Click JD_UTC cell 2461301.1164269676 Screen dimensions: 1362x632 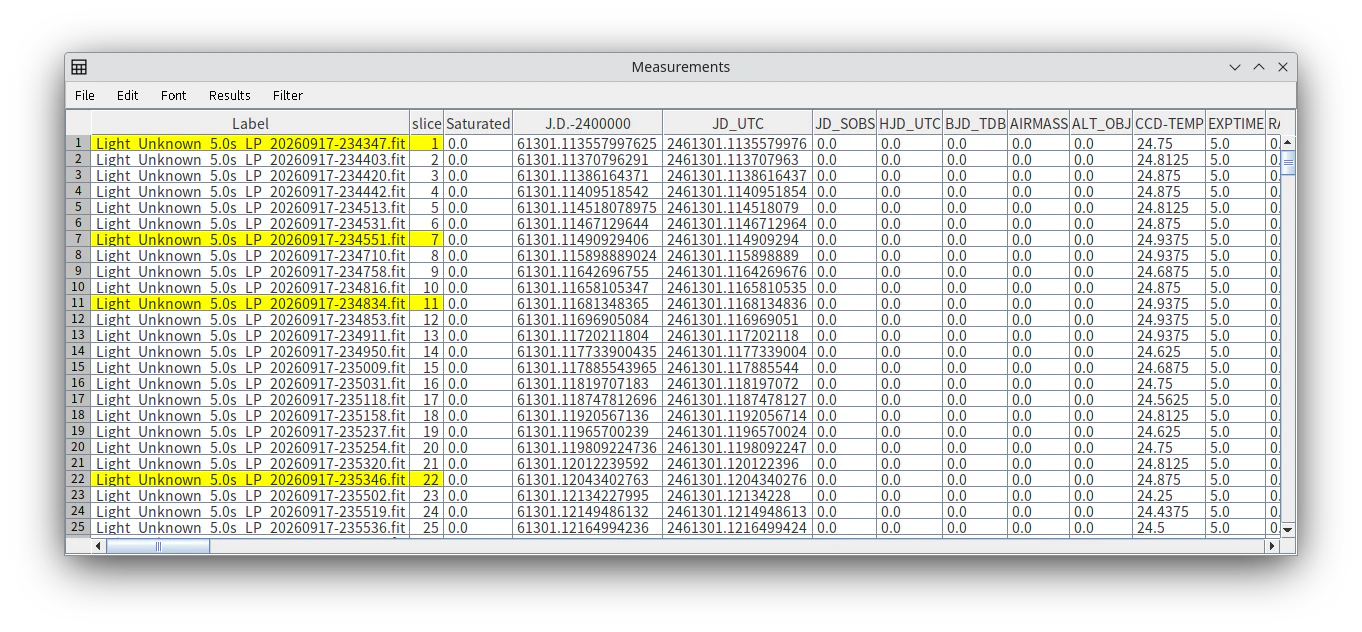pyautogui.click(x=737, y=271)
